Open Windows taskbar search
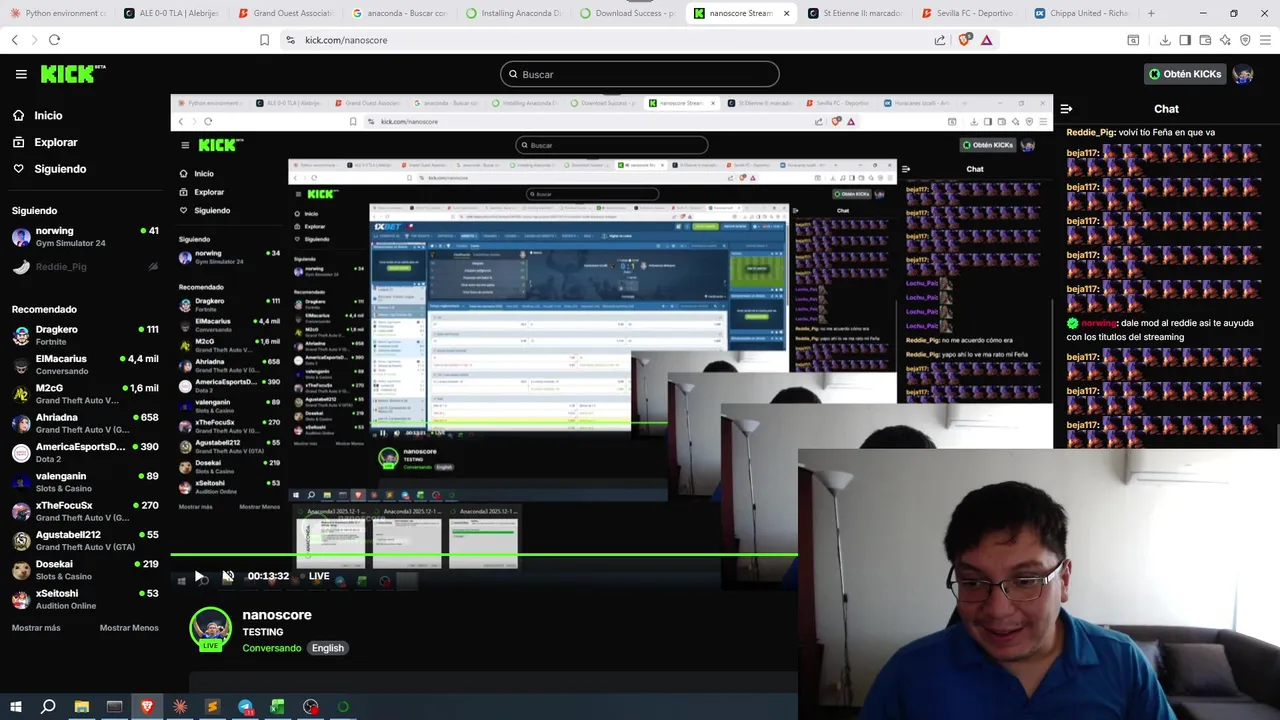Screen dimensions: 1280x720 click(x=48, y=707)
